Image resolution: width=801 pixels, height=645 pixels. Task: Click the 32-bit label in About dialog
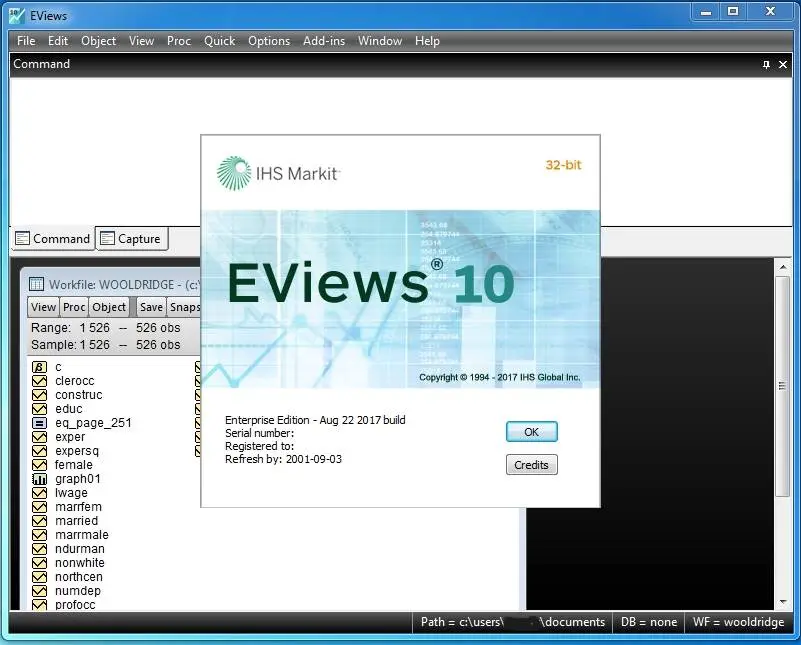point(563,165)
